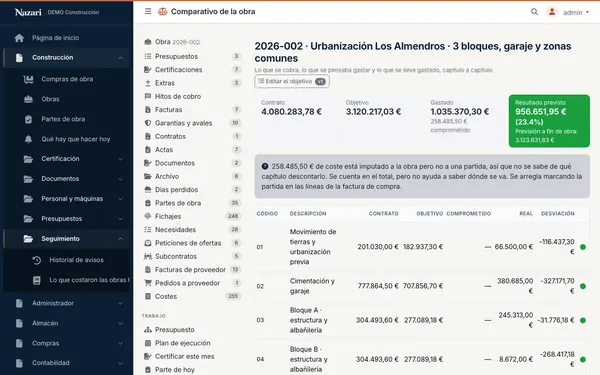Click the DESVIACIÓN column header
This screenshot has height=375, width=600.
pyautogui.click(x=558, y=214)
